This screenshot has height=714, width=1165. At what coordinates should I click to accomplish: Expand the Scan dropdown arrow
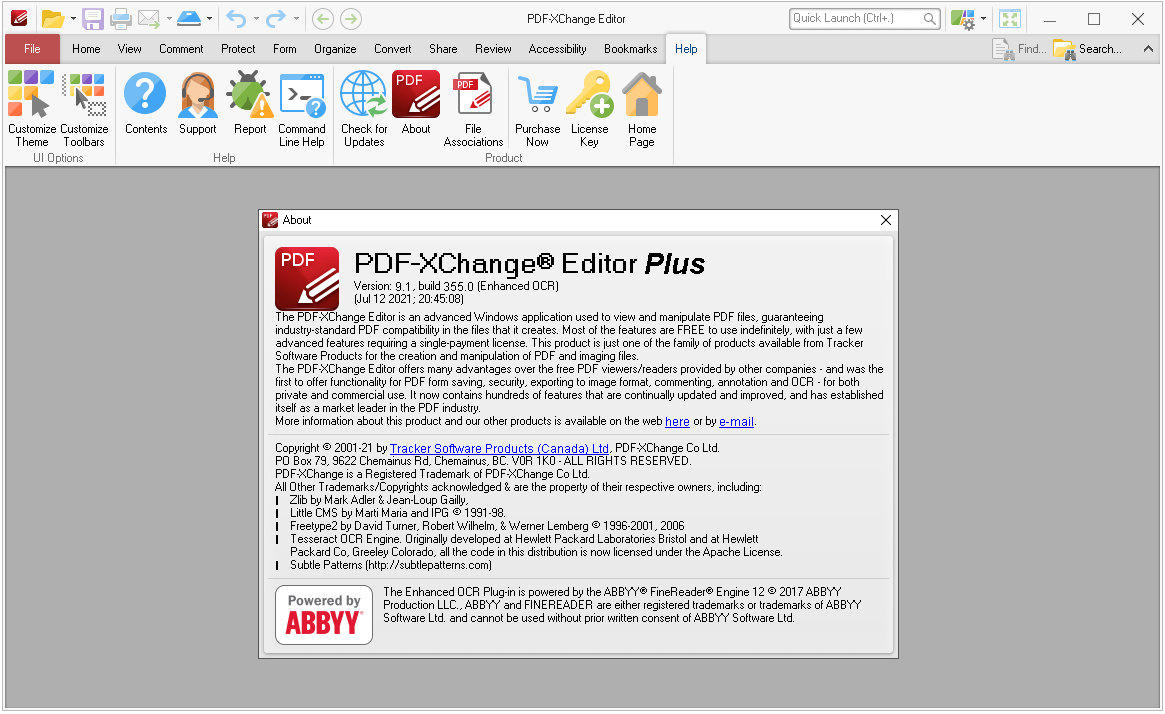209,19
